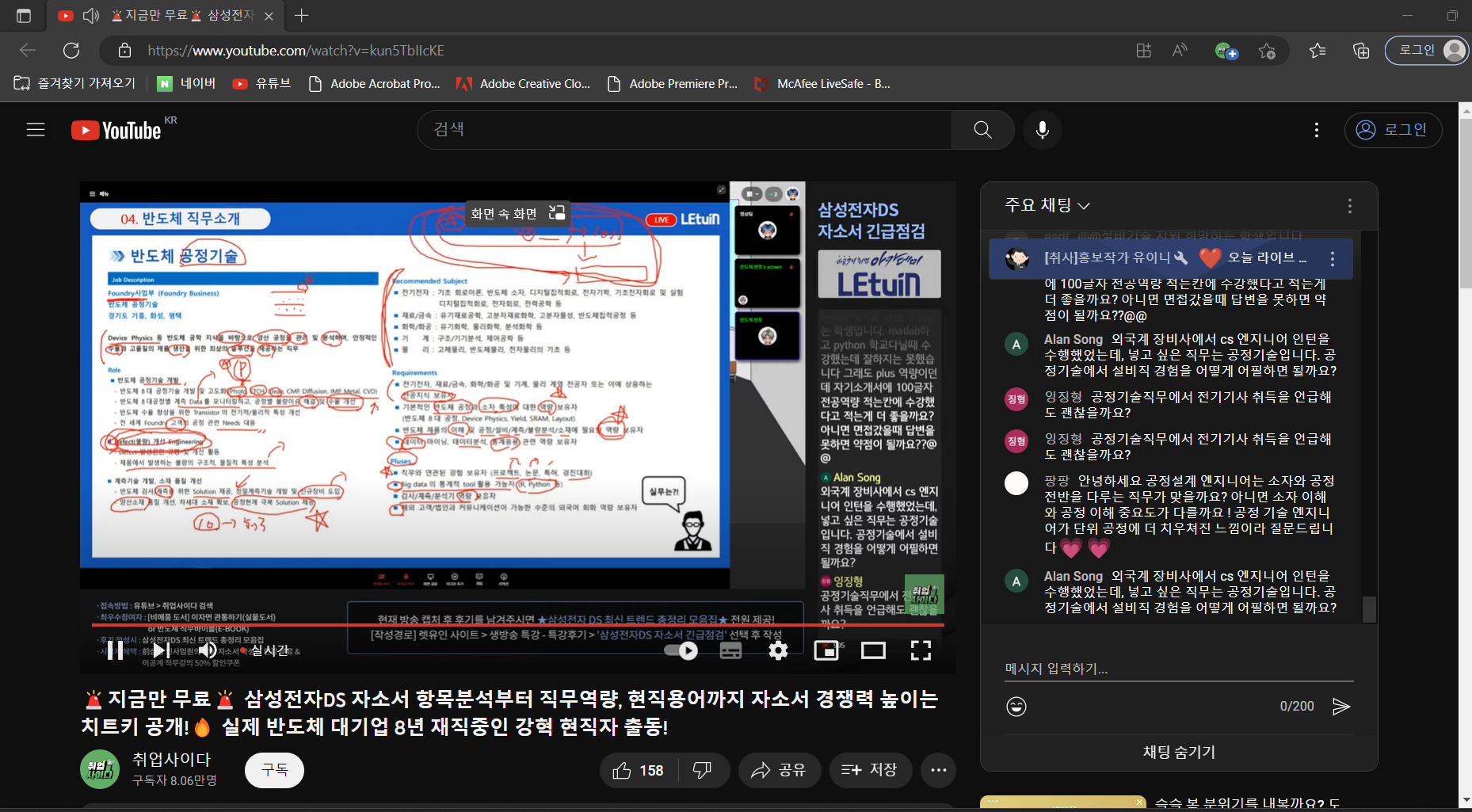
Task: Click the pinned 취사홍보작가 유이니 message
Action: click(1171, 258)
